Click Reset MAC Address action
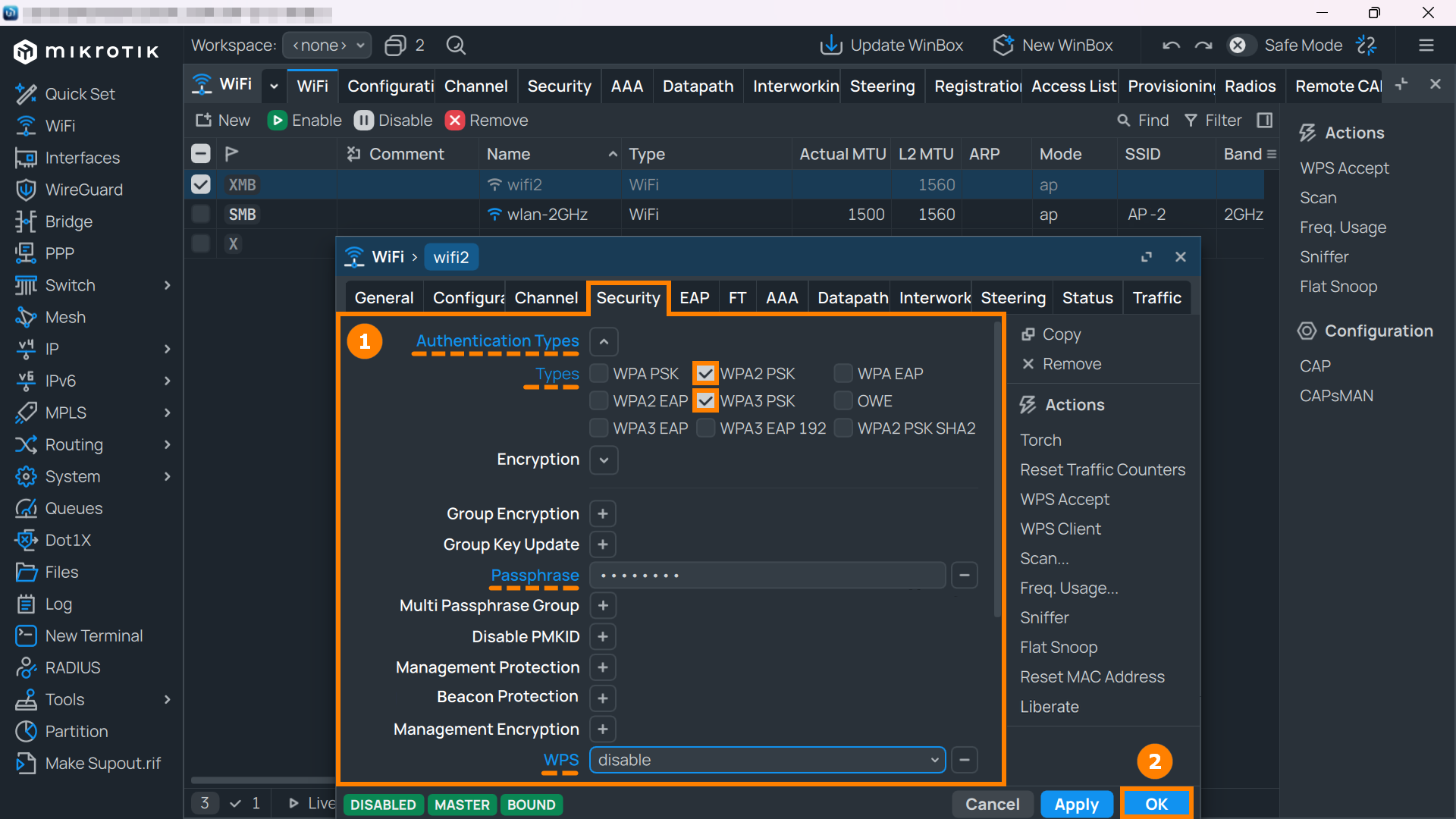Viewport: 1456px width, 819px height. click(x=1092, y=676)
